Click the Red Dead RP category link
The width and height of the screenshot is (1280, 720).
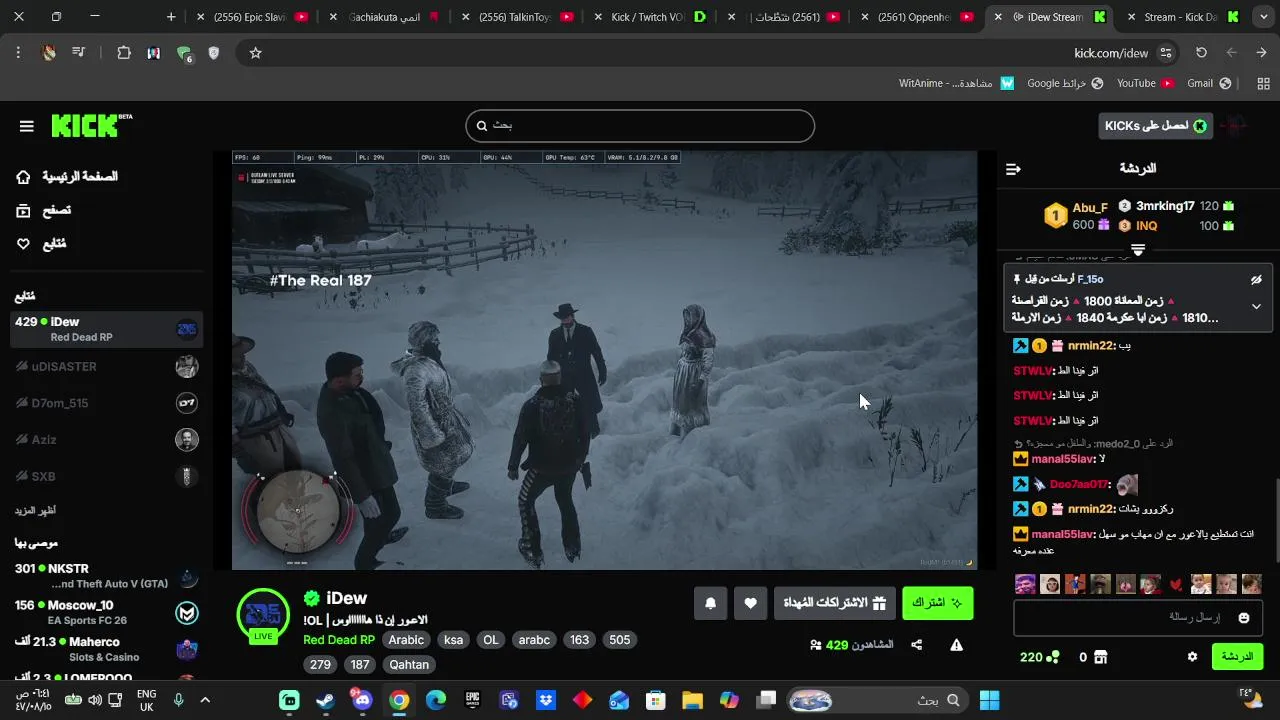coord(339,640)
